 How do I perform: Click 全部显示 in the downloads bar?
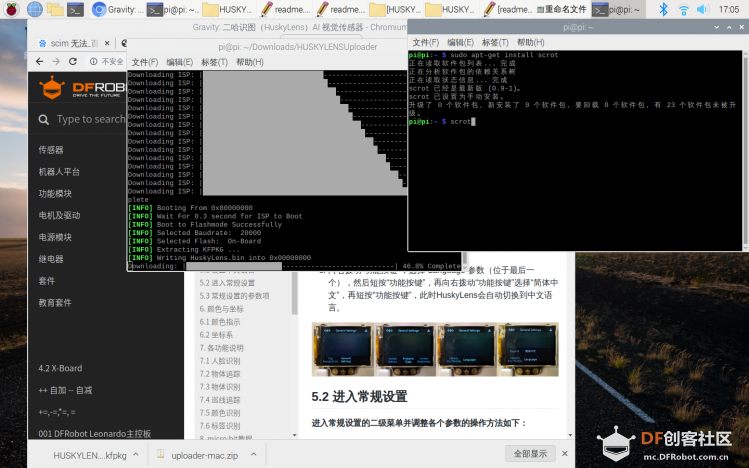(530, 454)
